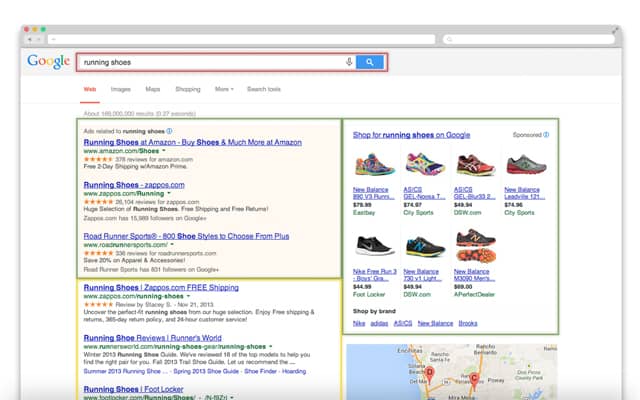The image size is (640, 400).
Task: Click New Balance 730 v1 shoe thumbnail
Action: 425,246
